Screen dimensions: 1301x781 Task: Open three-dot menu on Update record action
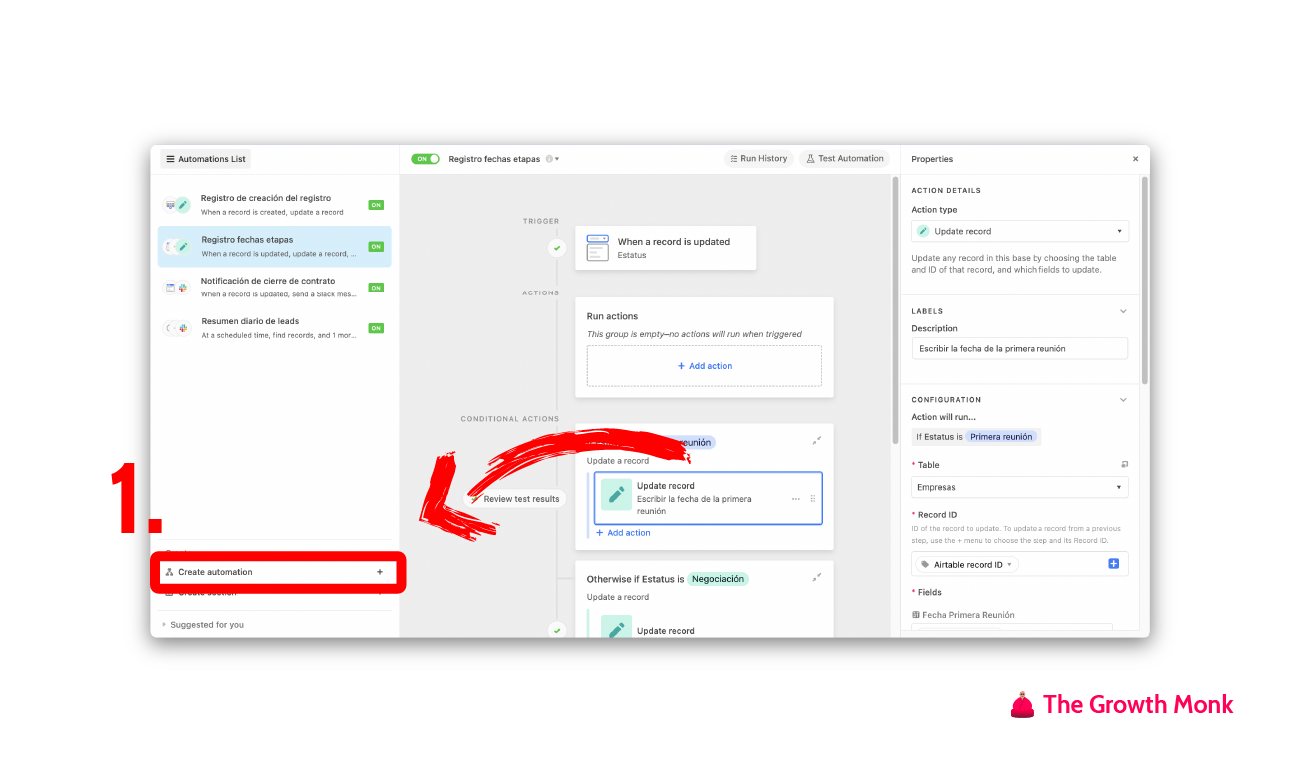pyautogui.click(x=796, y=499)
